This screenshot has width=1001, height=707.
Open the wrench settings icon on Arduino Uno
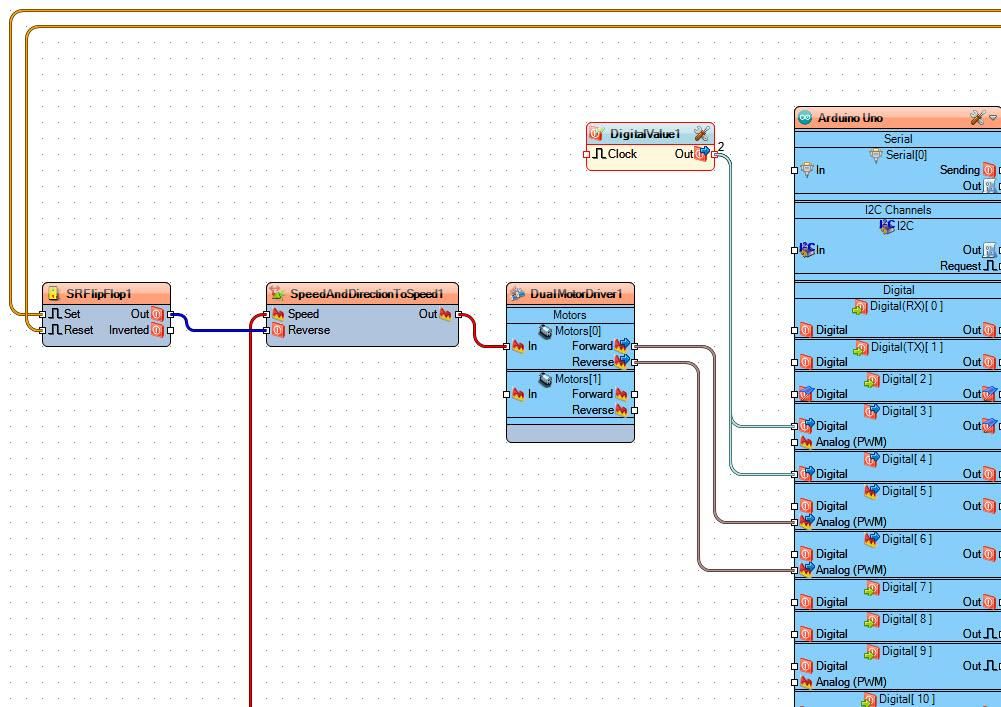click(x=975, y=117)
